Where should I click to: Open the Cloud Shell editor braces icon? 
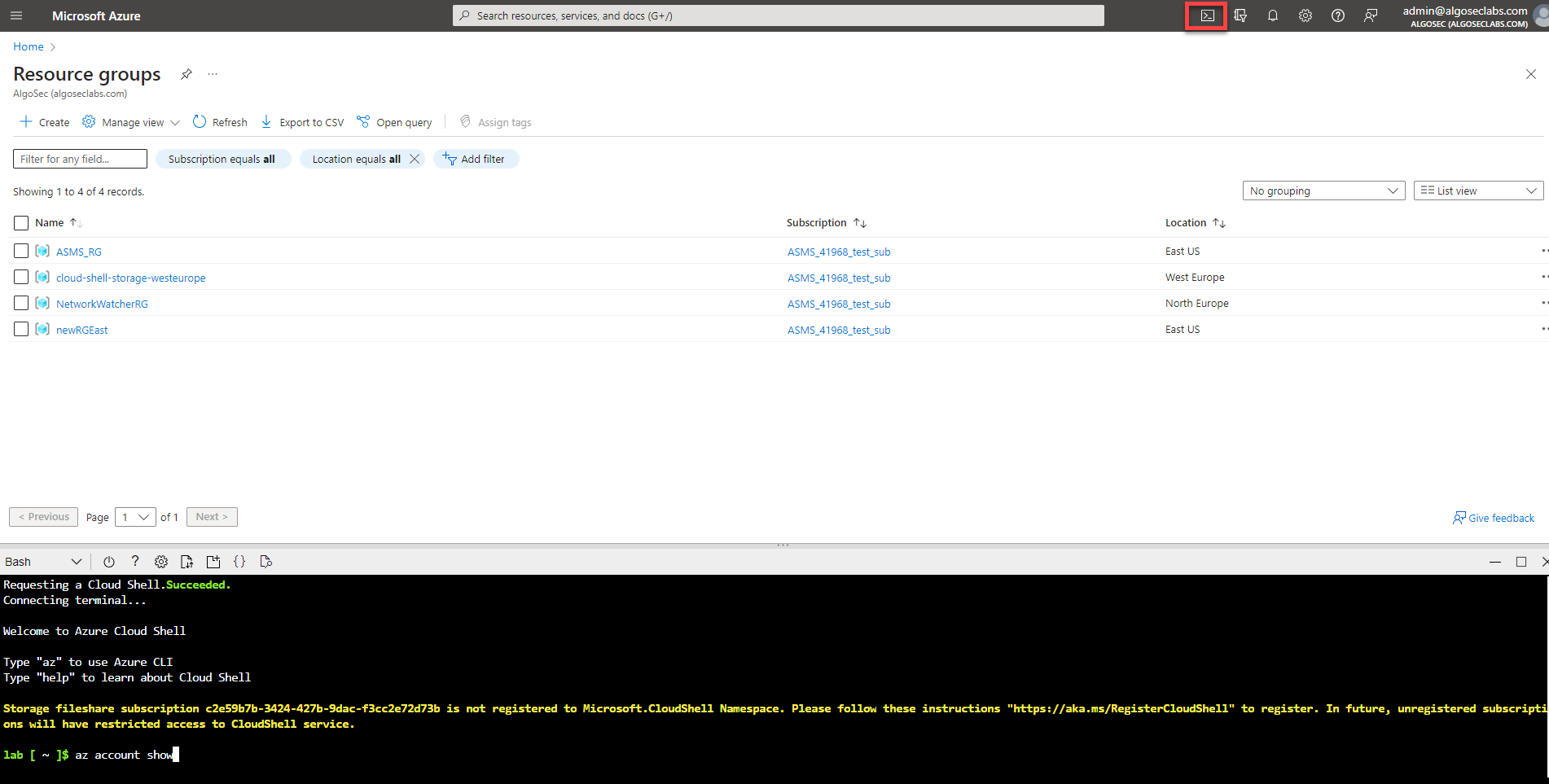(239, 562)
